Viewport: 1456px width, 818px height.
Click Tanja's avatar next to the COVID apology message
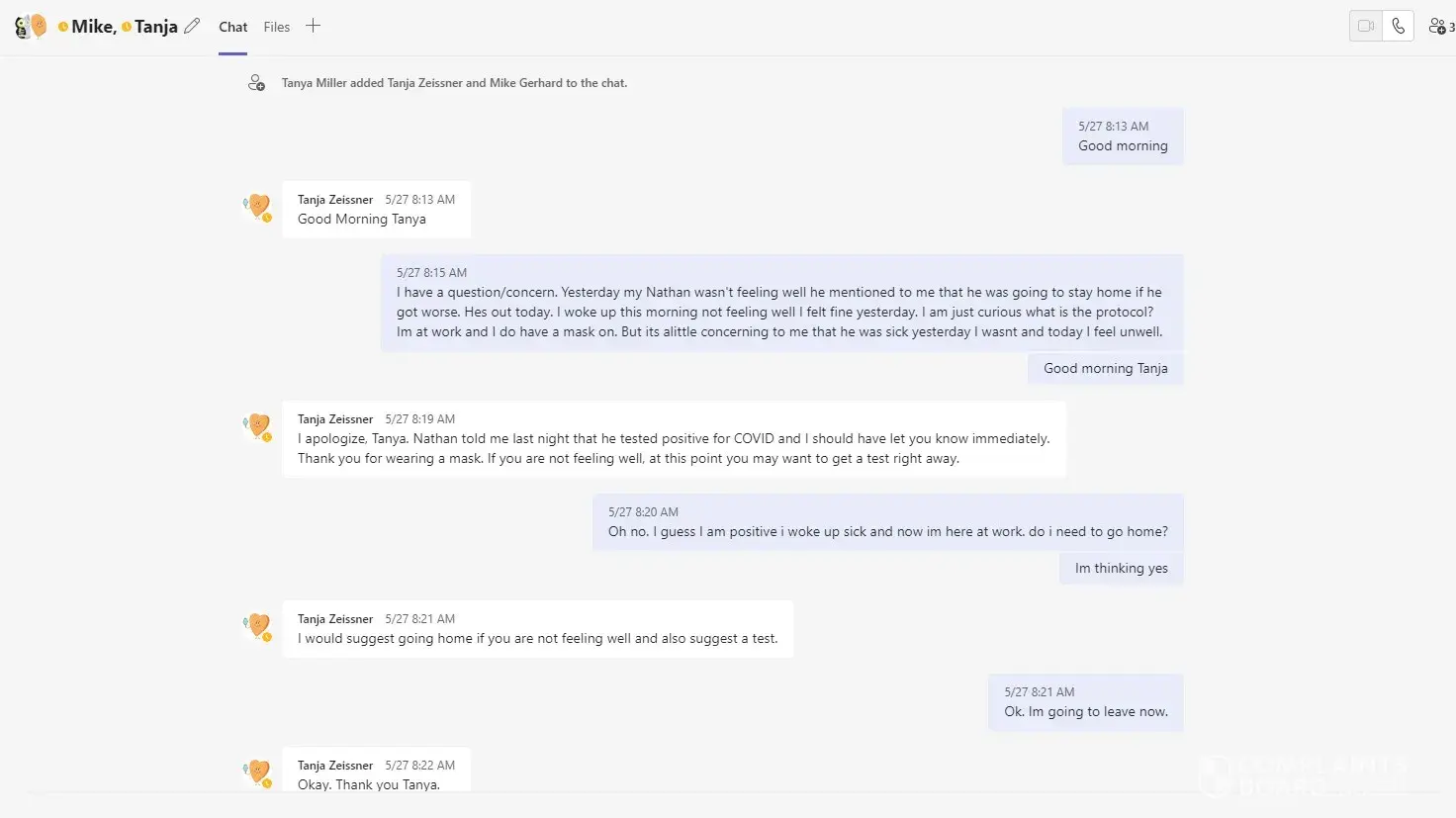pos(258,425)
